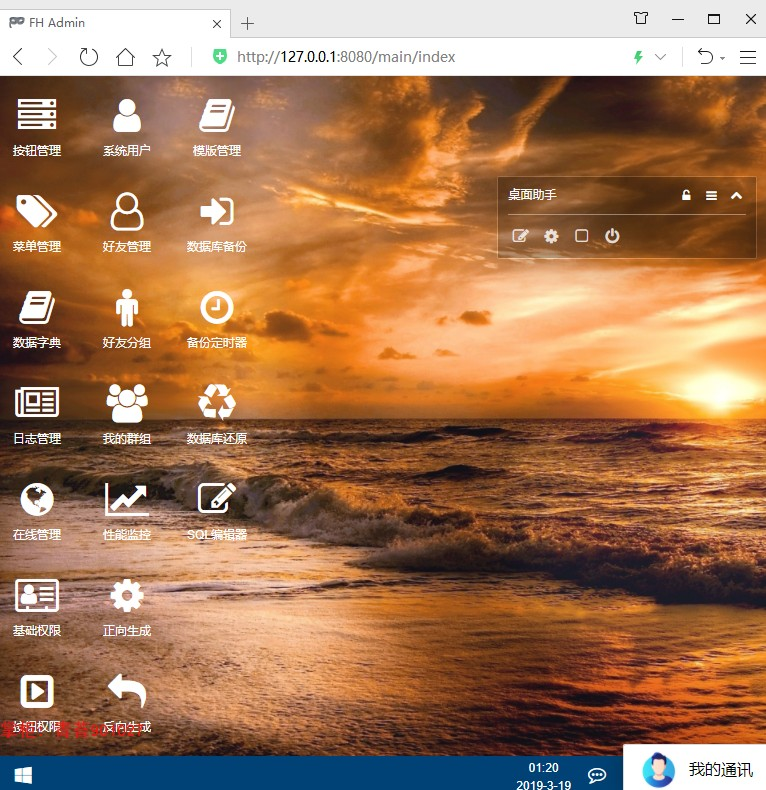The width and height of the screenshot is (766, 790).
Task: Click the power icon in 桌面助手 panel
Action: tap(612, 236)
